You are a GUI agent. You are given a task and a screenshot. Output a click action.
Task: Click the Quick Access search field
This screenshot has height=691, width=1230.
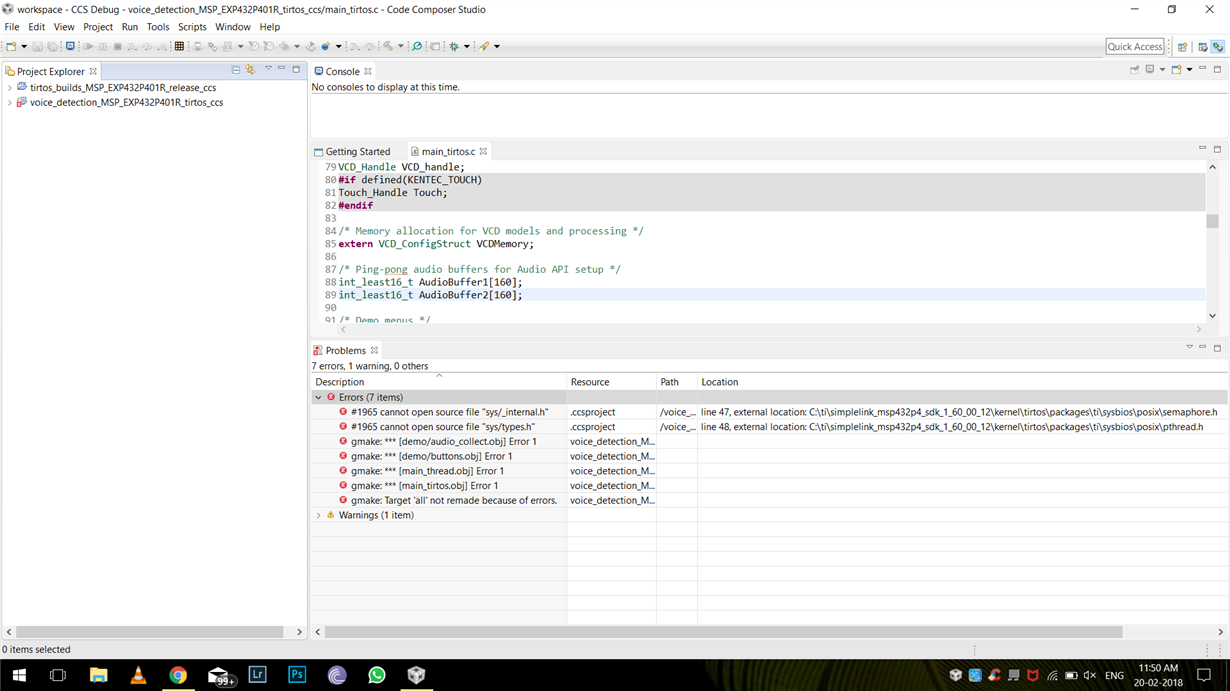tap(1134, 47)
